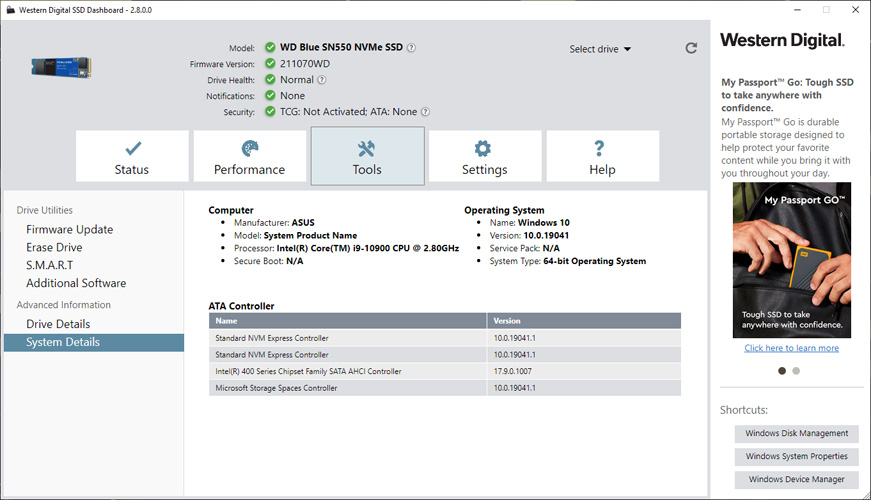Image resolution: width=871 pixels, height=500 pixels.
Task: Switch to the Status tab
Action: [132, 156]
